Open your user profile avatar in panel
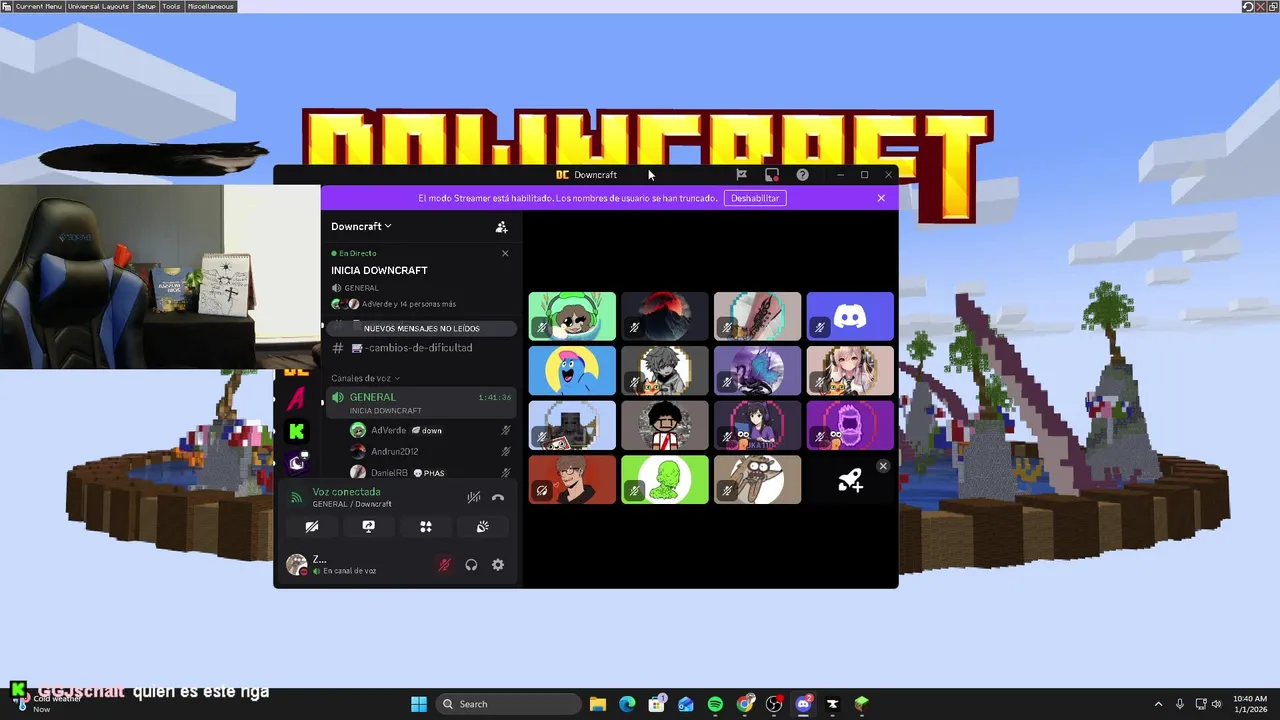The height and width of the screenshot is (720, 1280). click(297, 565)
